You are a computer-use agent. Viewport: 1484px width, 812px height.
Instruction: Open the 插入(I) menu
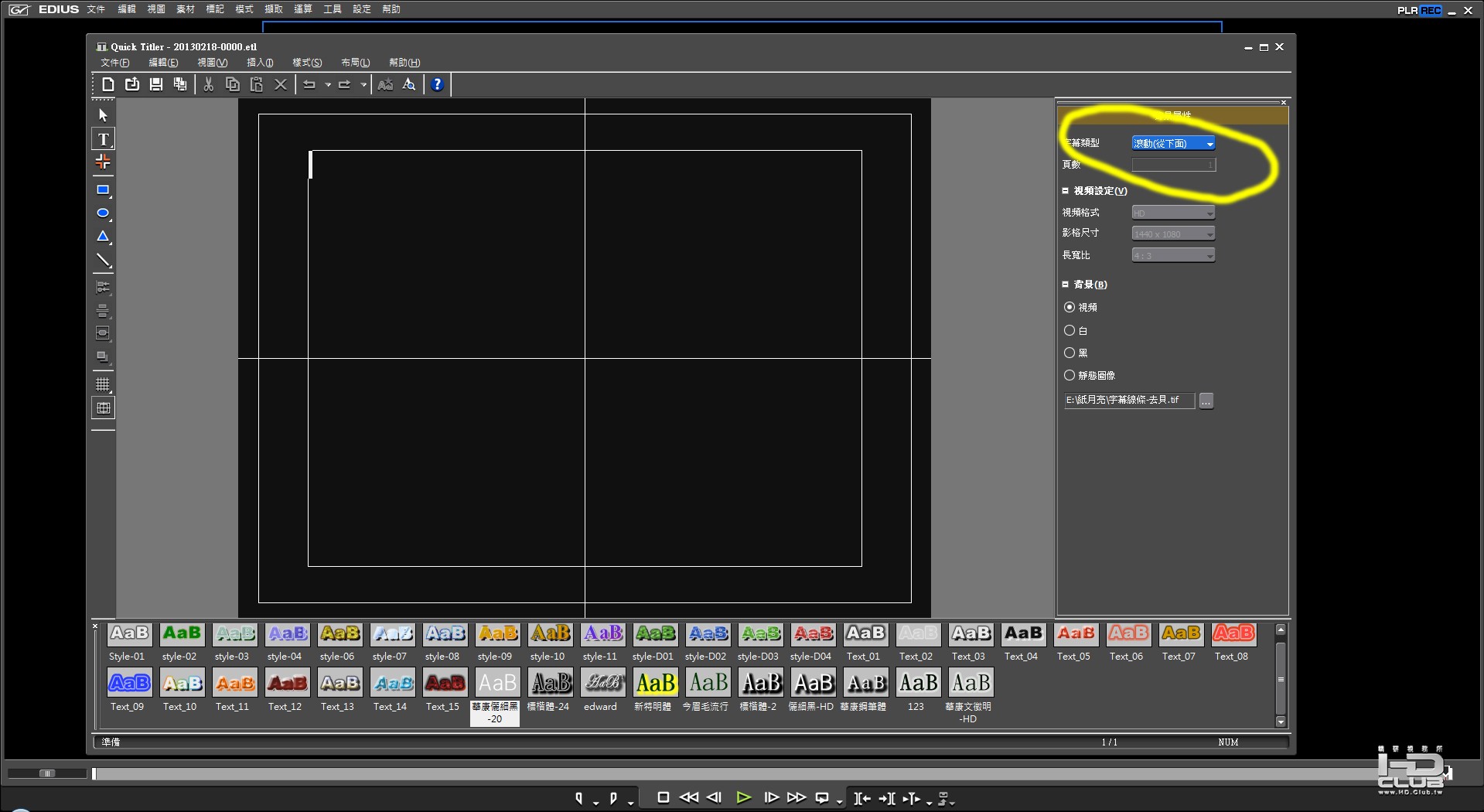[260, 63]
